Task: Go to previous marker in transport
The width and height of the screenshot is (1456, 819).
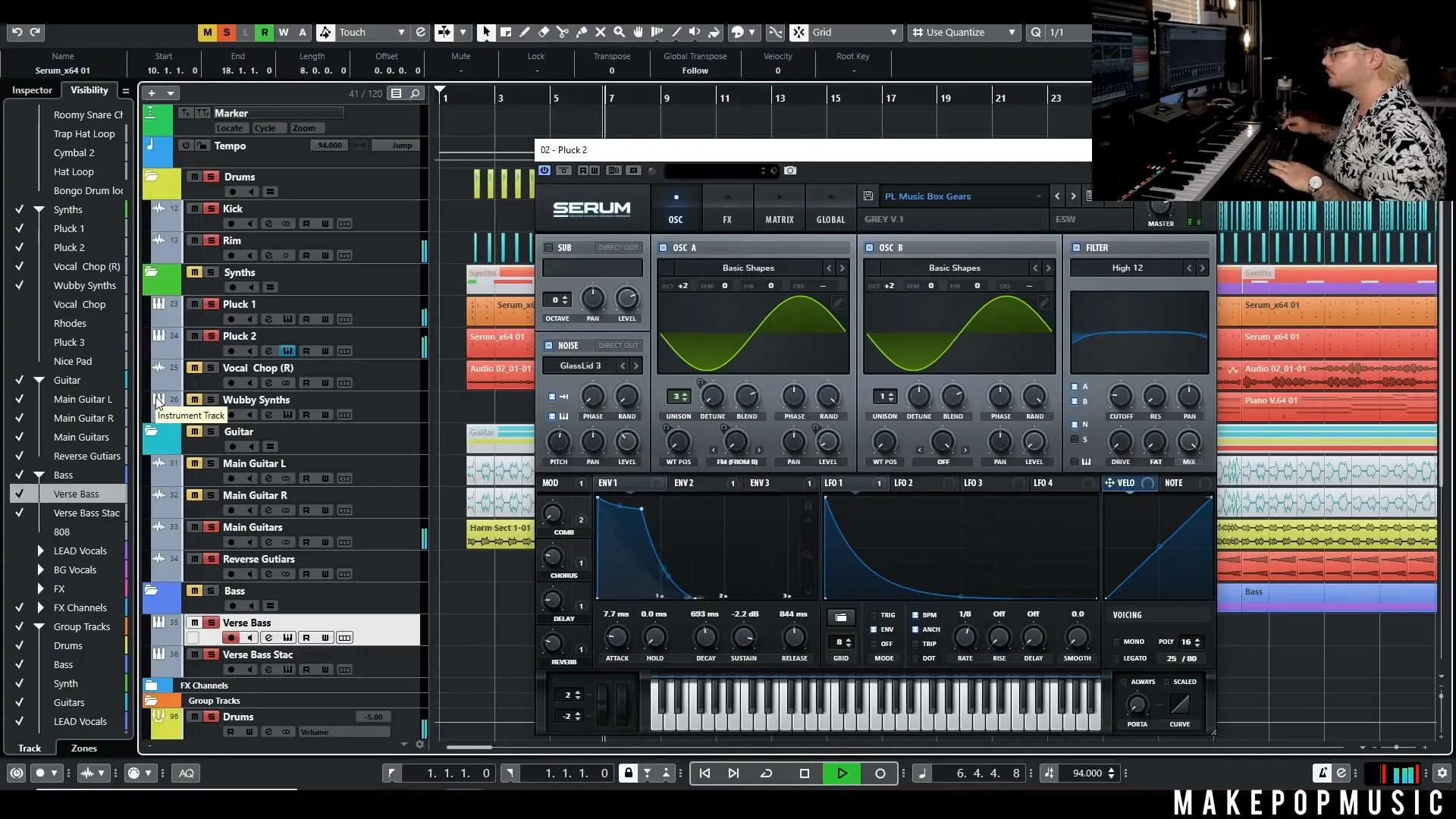Action: pyautogui.click(x=705, y=773)
